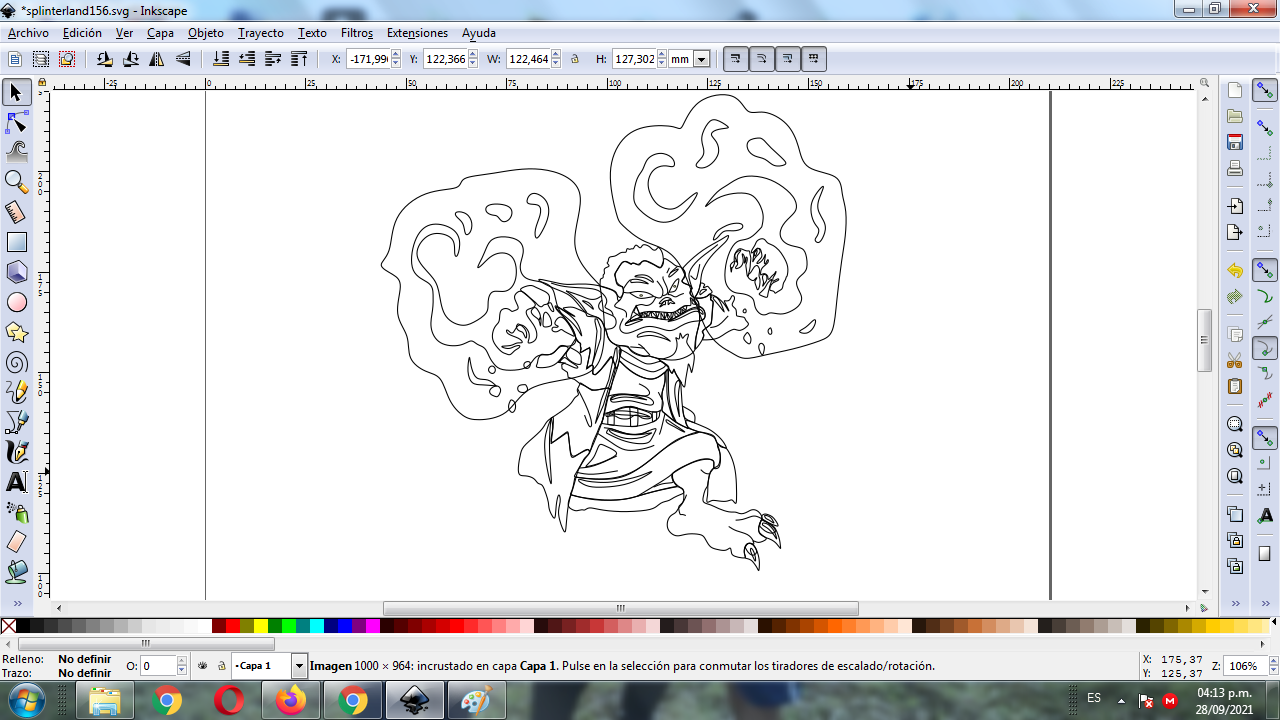
Task: Select the Eraser tool
Action: [x=16, y=542]
